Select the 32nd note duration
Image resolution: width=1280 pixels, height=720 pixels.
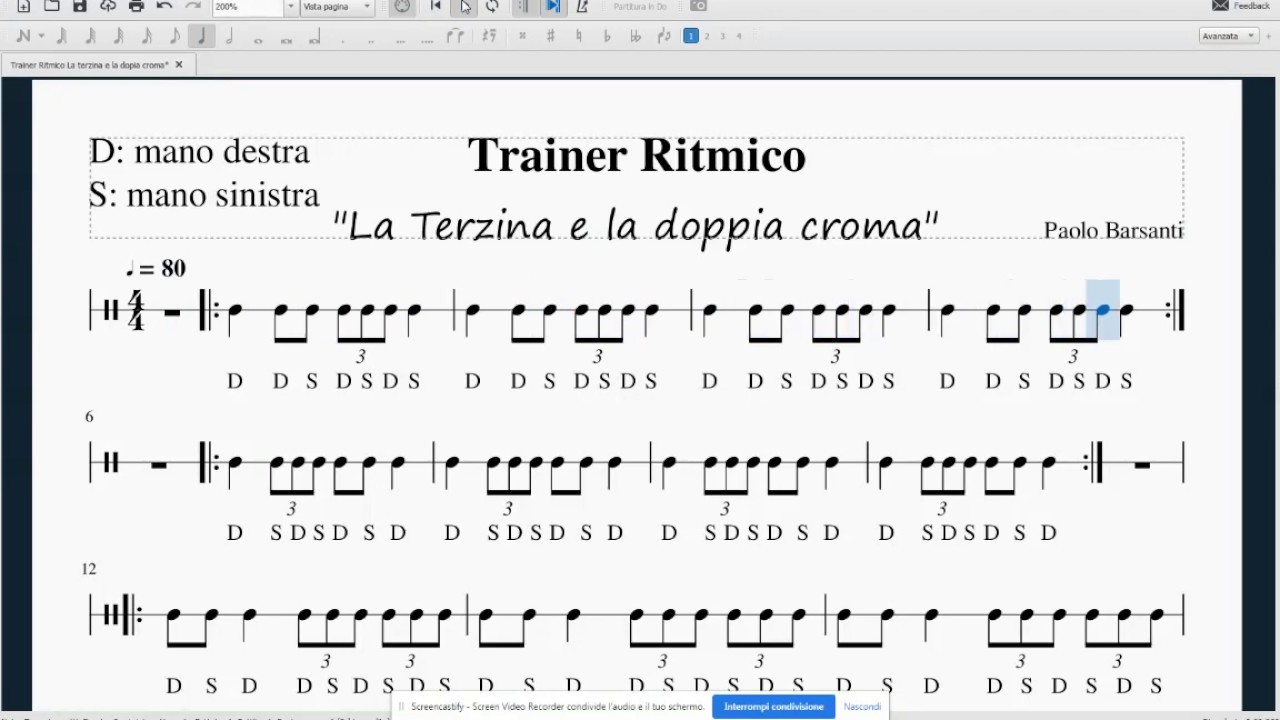[x=117, y=36]
